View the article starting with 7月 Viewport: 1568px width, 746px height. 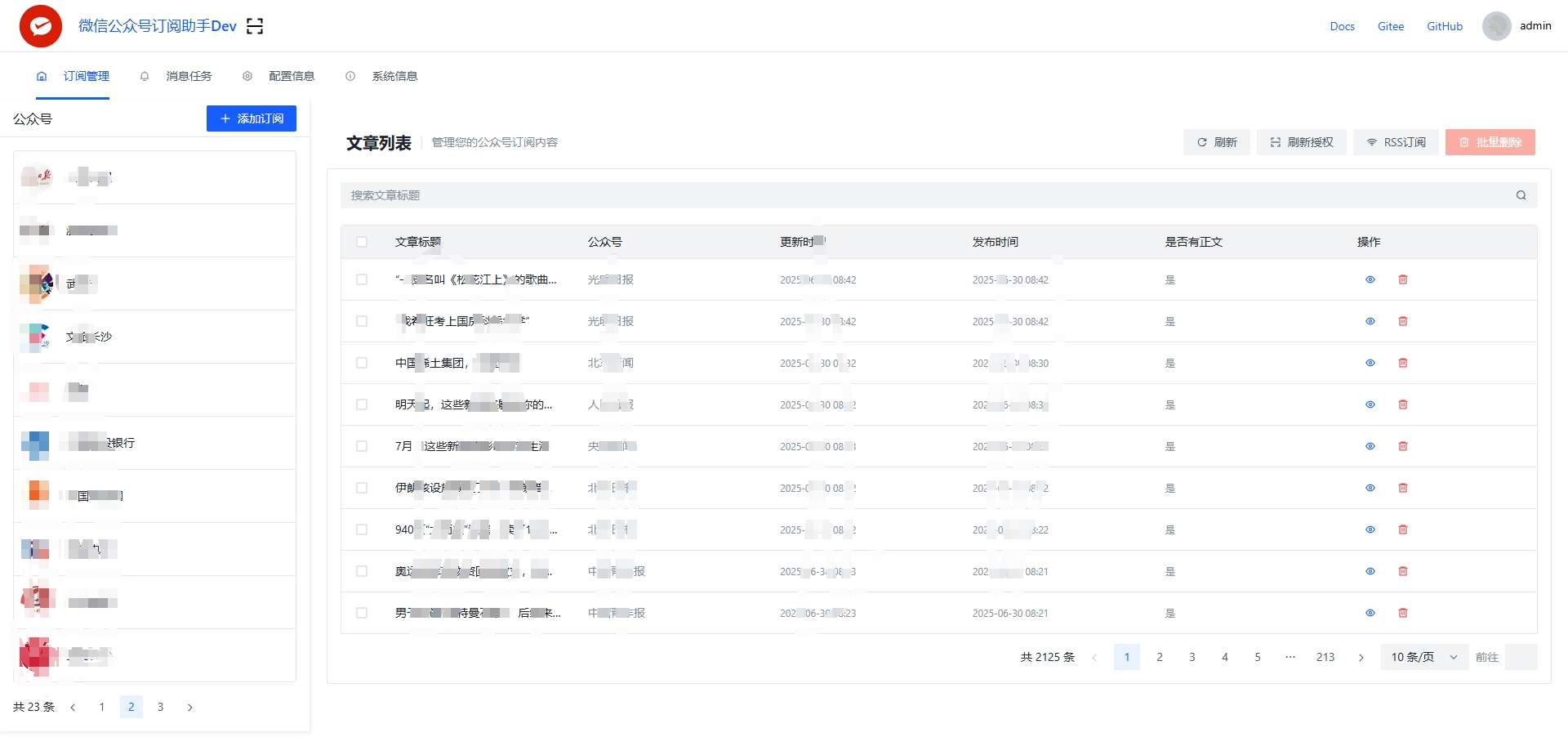[1370, 446]
